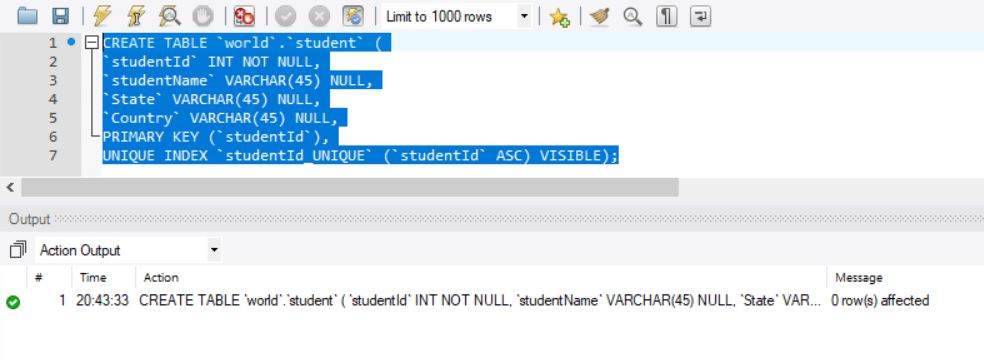Click the green success icon in output row
The width and height of the screenshot is (984, 360).
(x=13, y=302)
